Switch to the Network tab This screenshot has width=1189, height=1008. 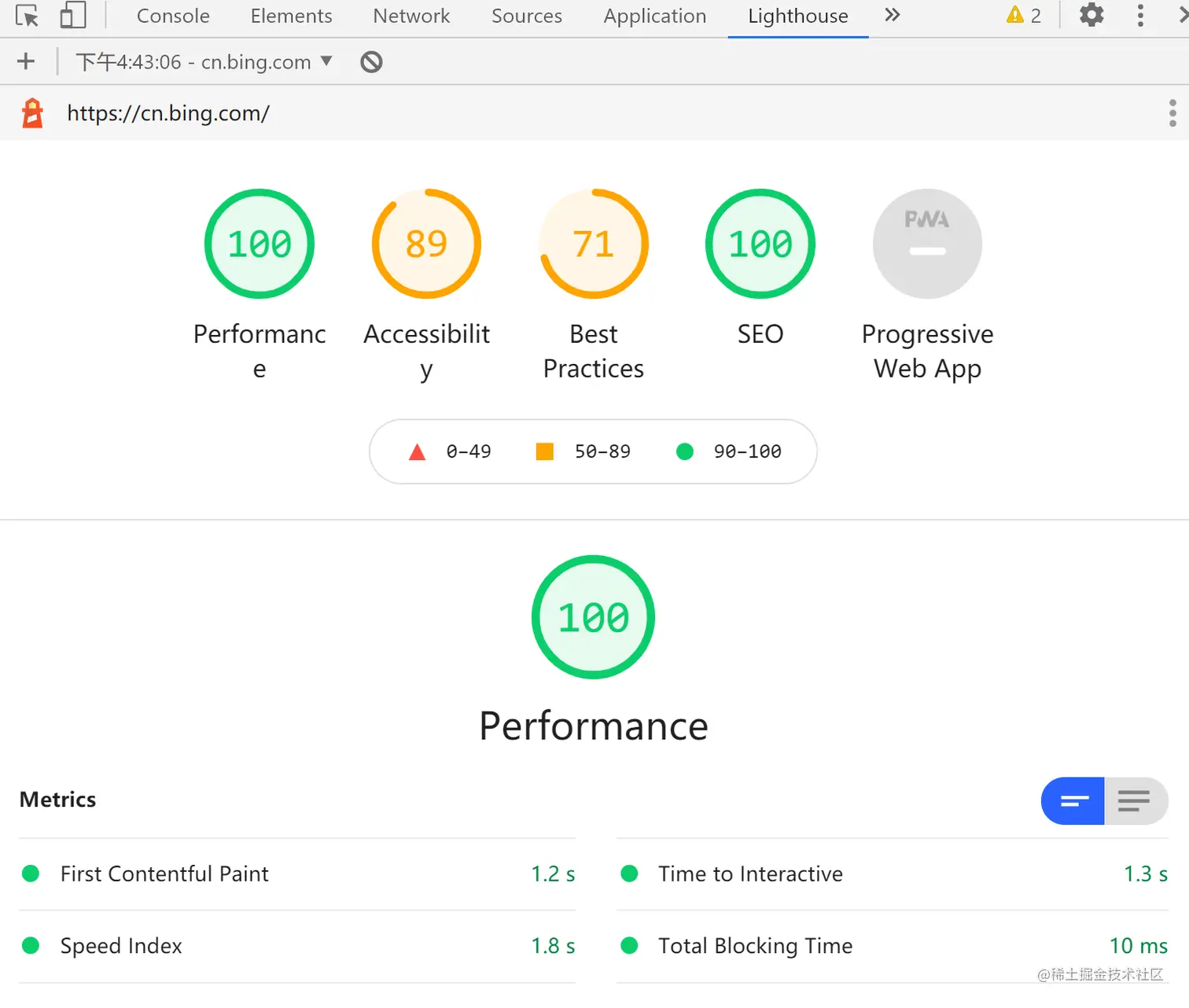[411, 16]
